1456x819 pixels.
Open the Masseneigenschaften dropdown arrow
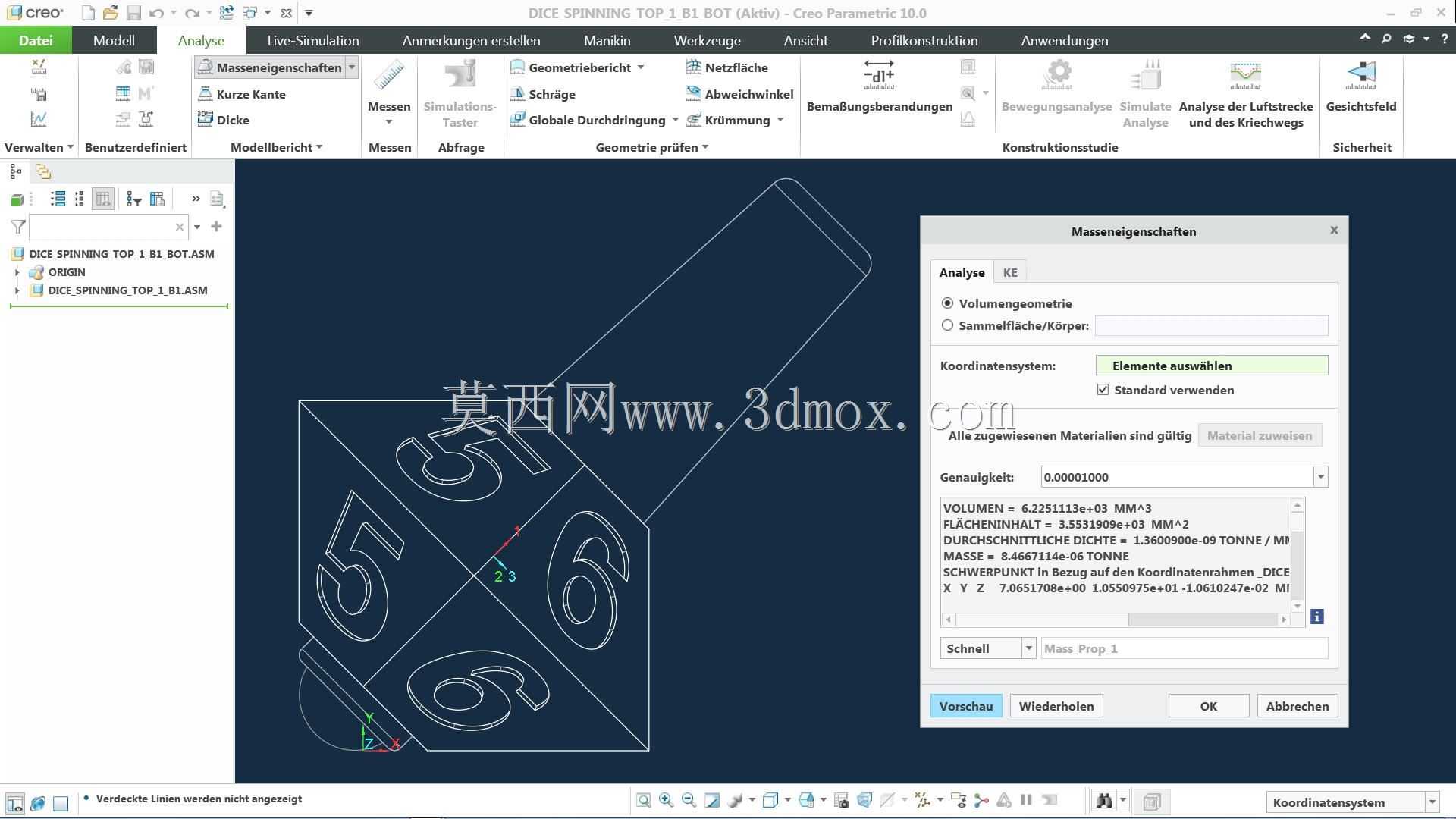tap(352, 67)
